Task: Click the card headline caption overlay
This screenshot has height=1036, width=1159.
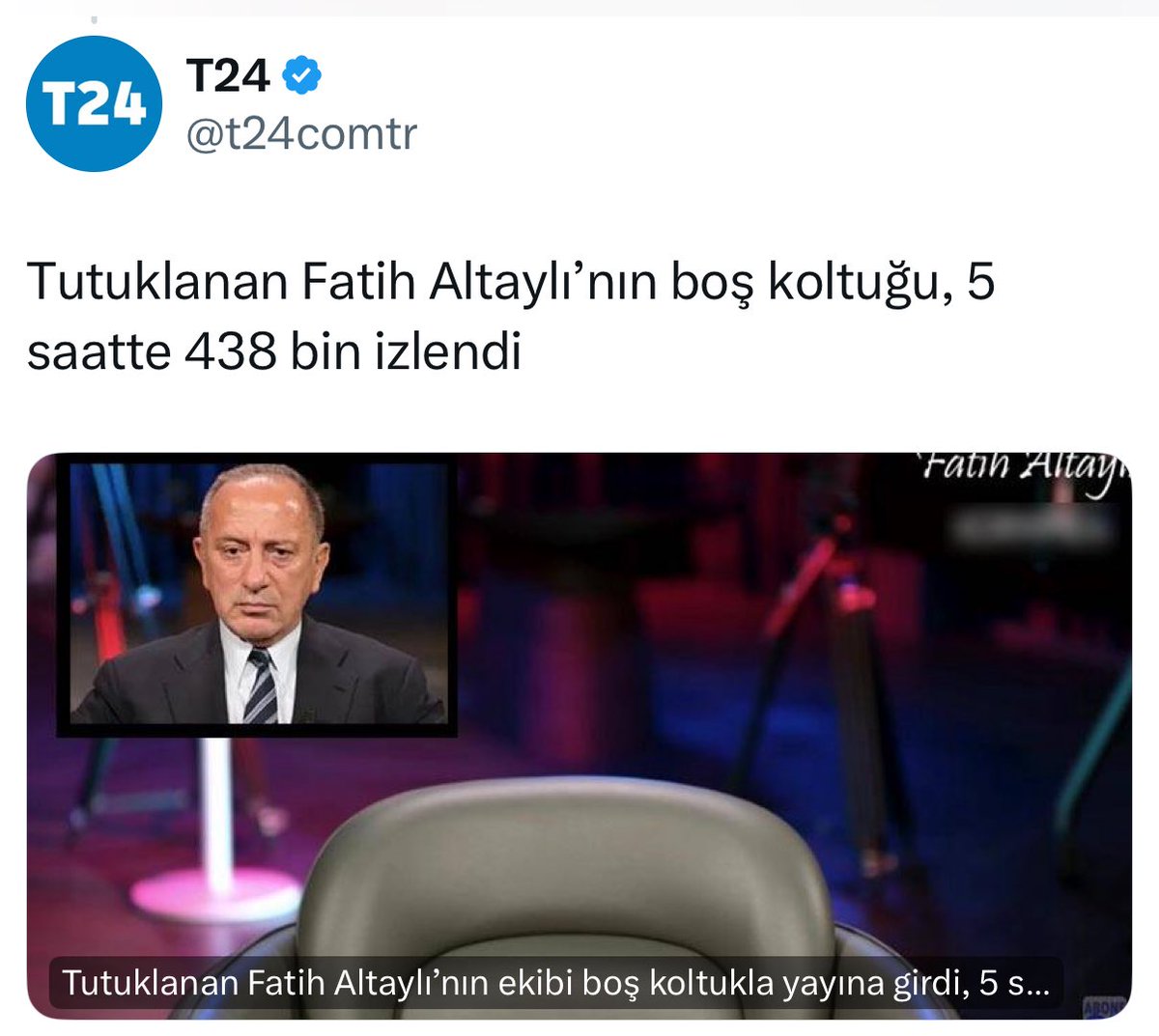Action: (x=554, y=982)
